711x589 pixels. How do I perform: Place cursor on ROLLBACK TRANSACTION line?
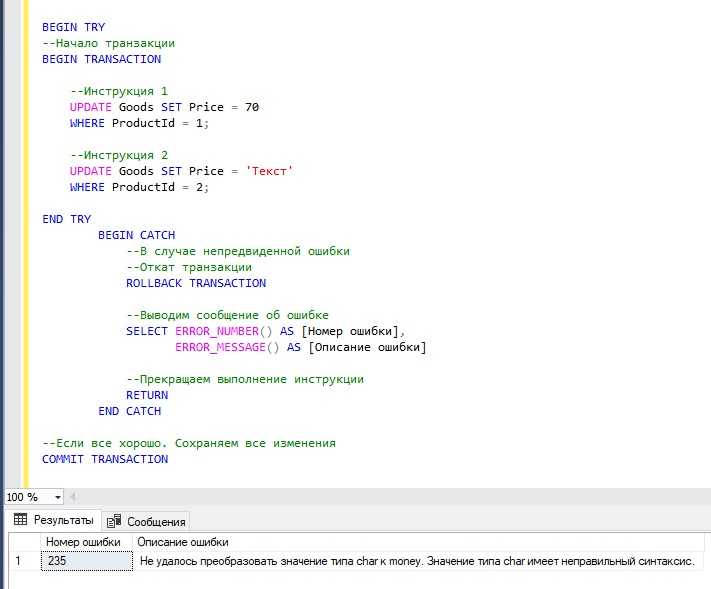(x=196, y=283)
